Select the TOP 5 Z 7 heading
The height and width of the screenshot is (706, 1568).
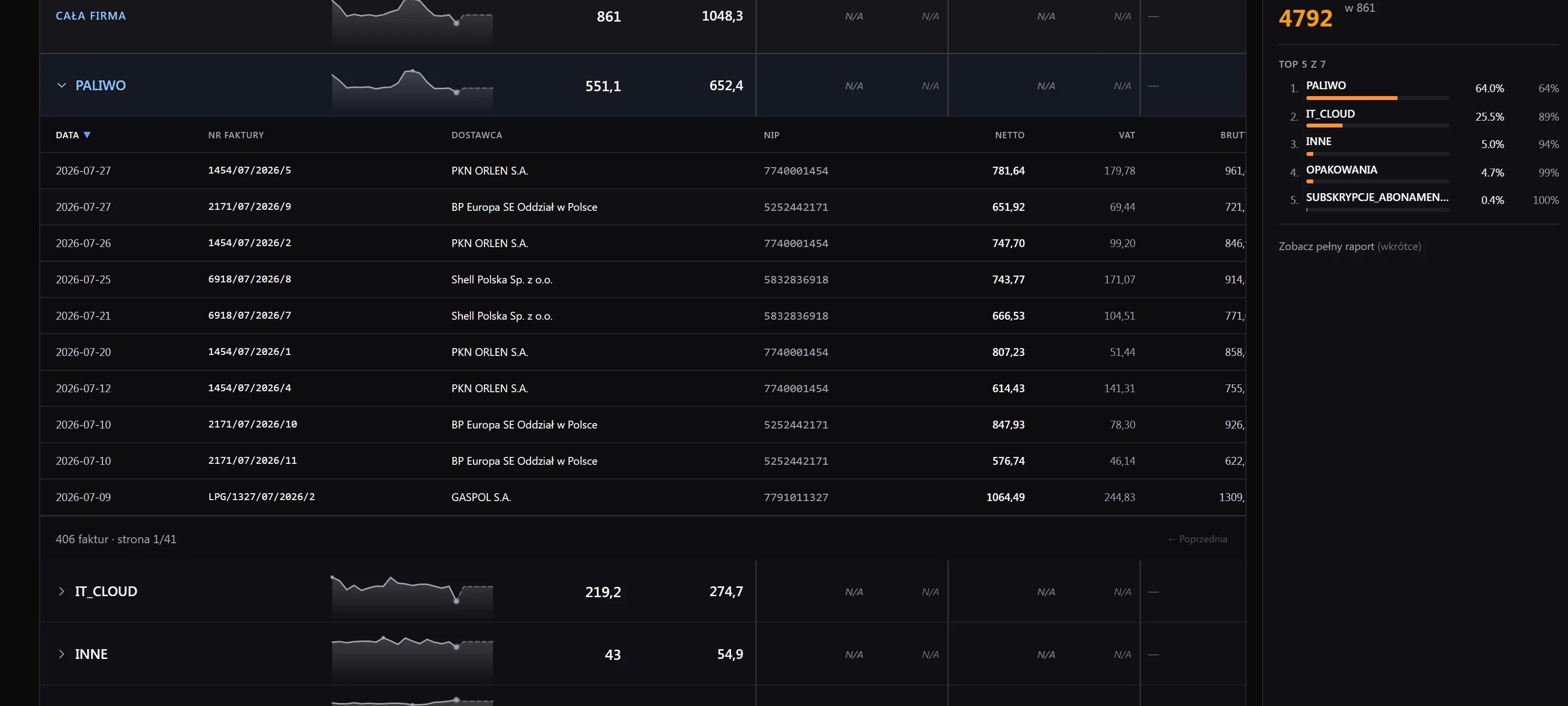1302,64
